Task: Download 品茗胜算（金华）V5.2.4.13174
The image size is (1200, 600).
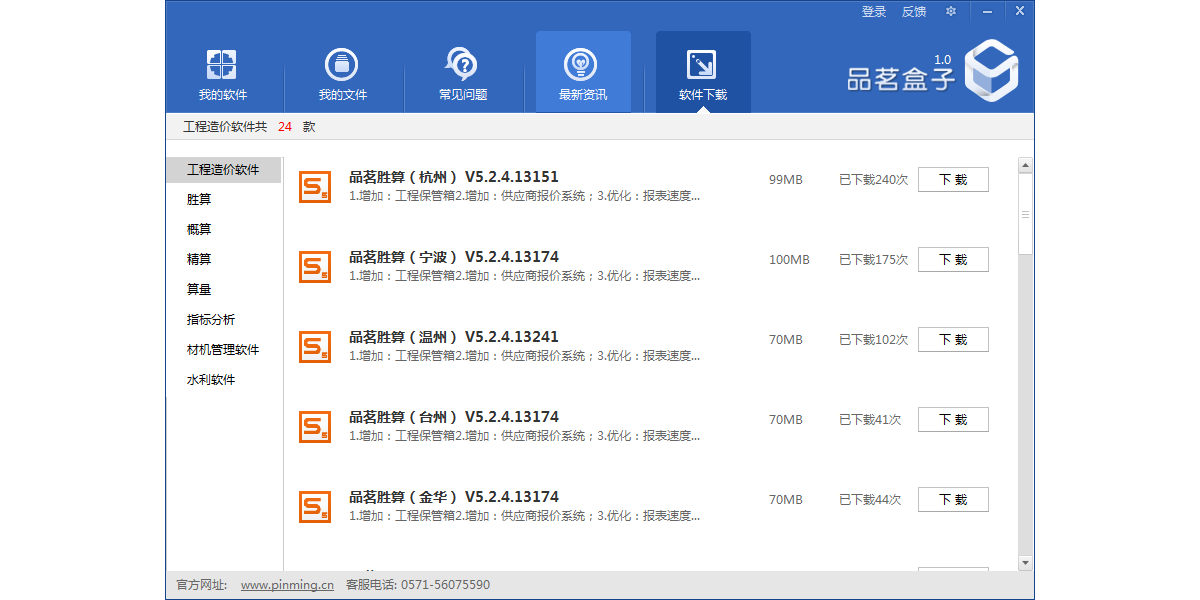Action: click(953, 500)
